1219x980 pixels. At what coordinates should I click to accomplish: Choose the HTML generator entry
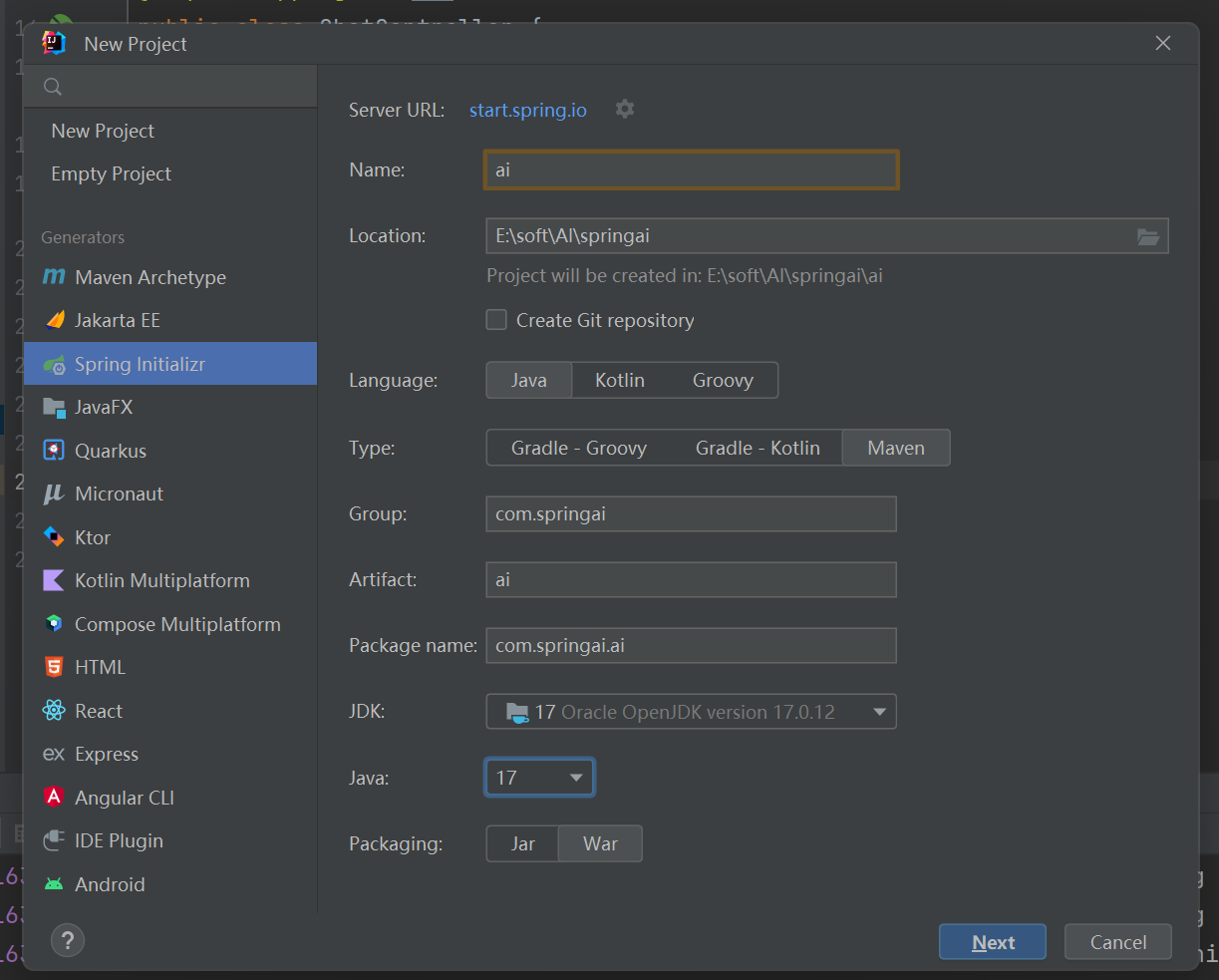[169, 667]
